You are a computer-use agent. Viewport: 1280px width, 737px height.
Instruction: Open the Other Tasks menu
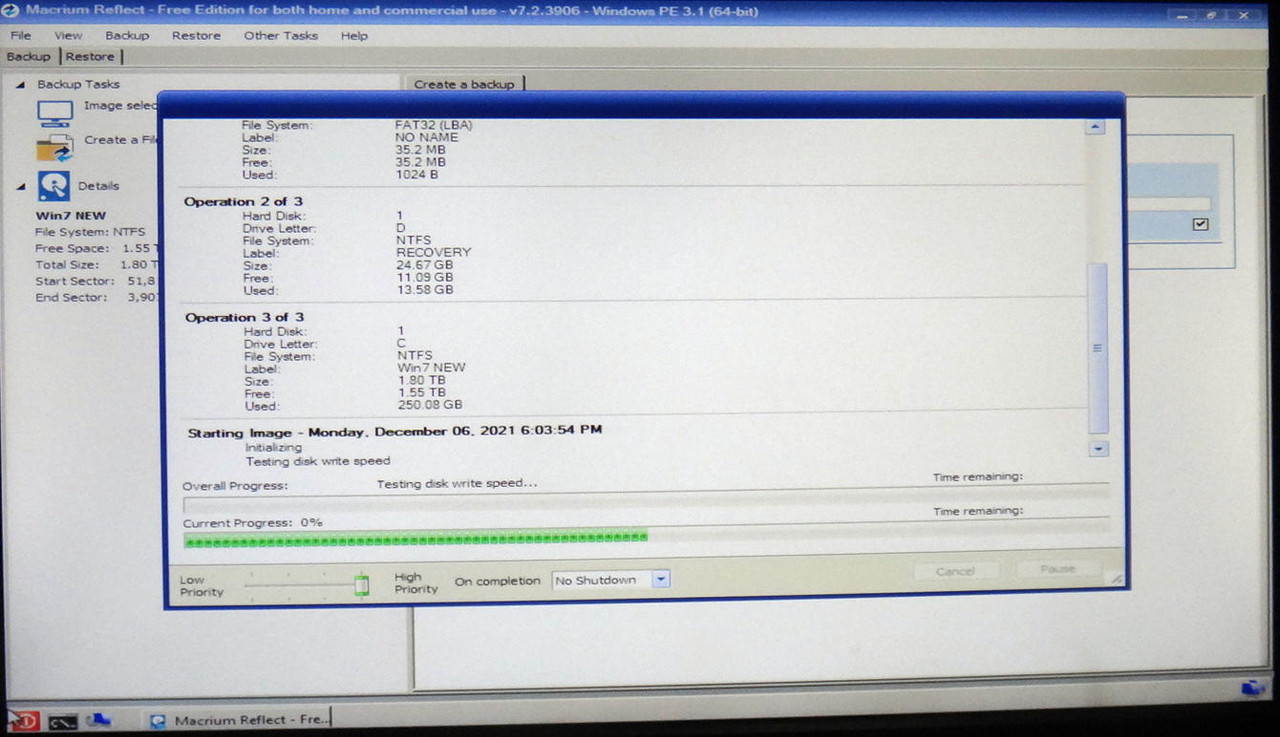pos(281,35)
